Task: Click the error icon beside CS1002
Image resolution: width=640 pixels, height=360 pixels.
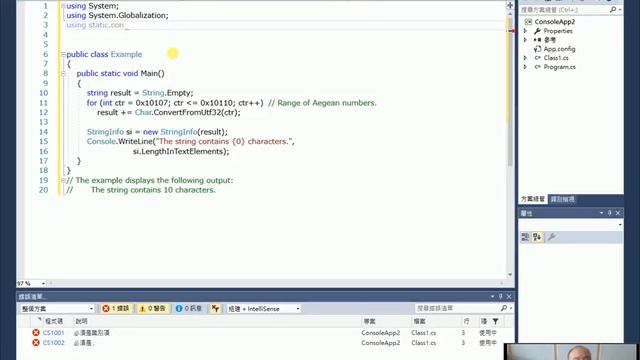Action: click(36, 343)
